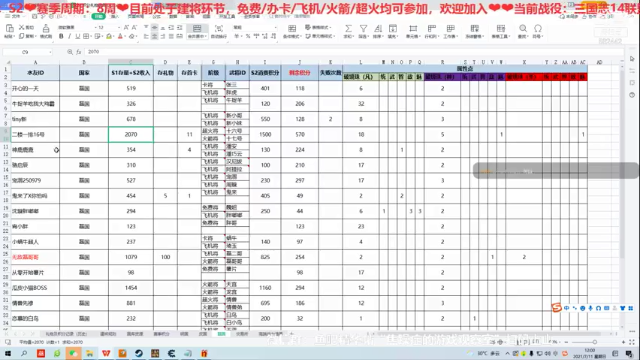Screen dimensions: 640x360
Task: Switch to the Page Layout ribbon tab
Action: (136, 17)
